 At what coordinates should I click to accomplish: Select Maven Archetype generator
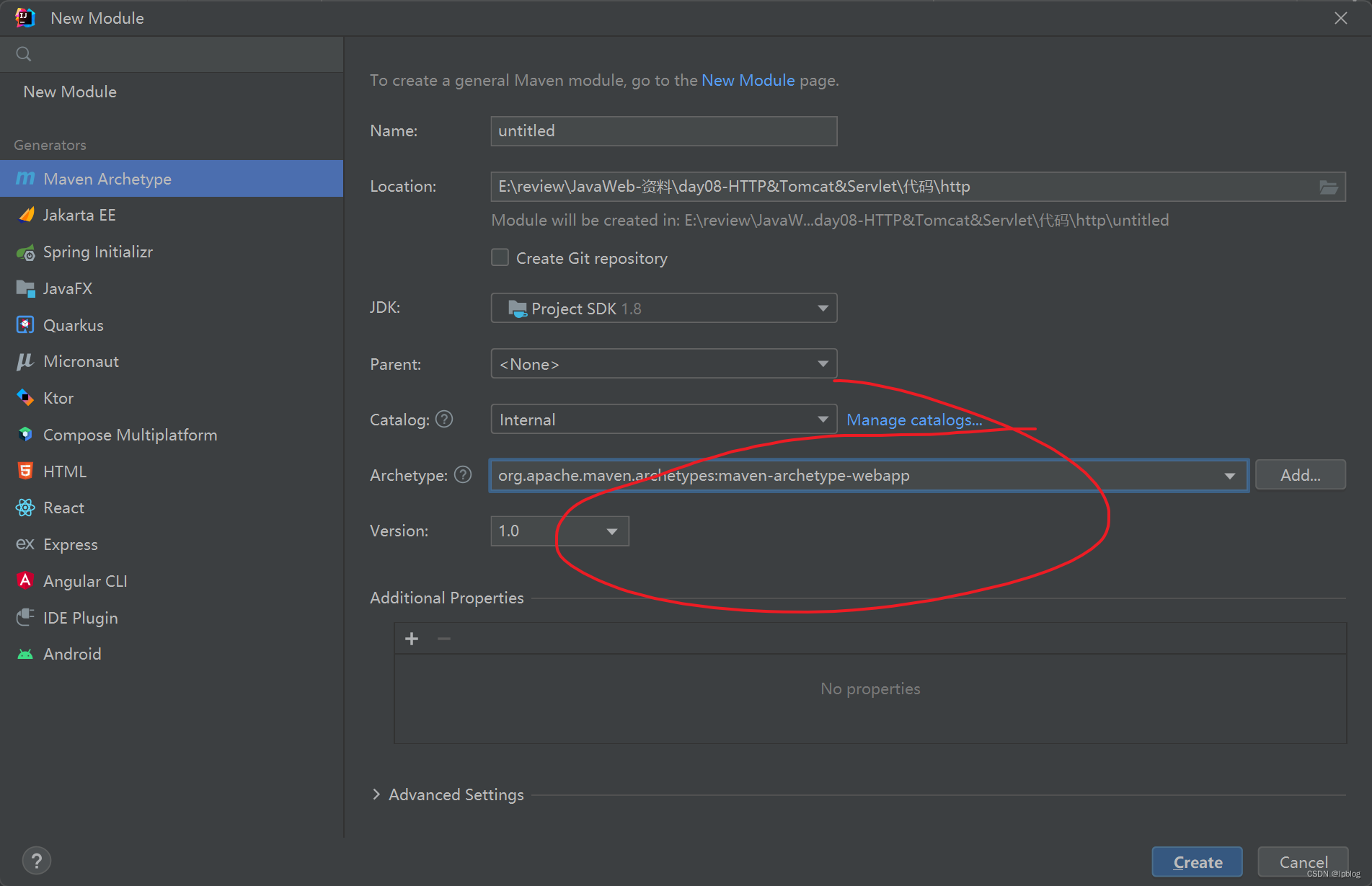tap(172, 178)
